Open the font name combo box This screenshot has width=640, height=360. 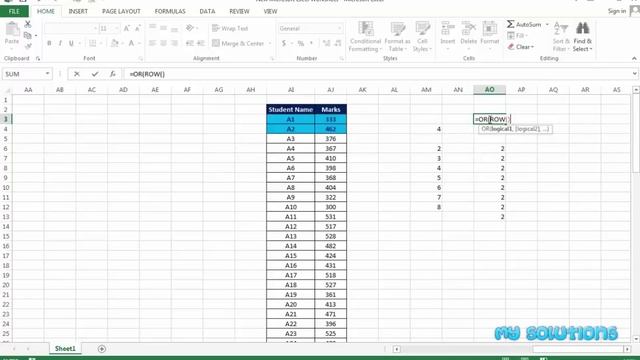(71, 29)
